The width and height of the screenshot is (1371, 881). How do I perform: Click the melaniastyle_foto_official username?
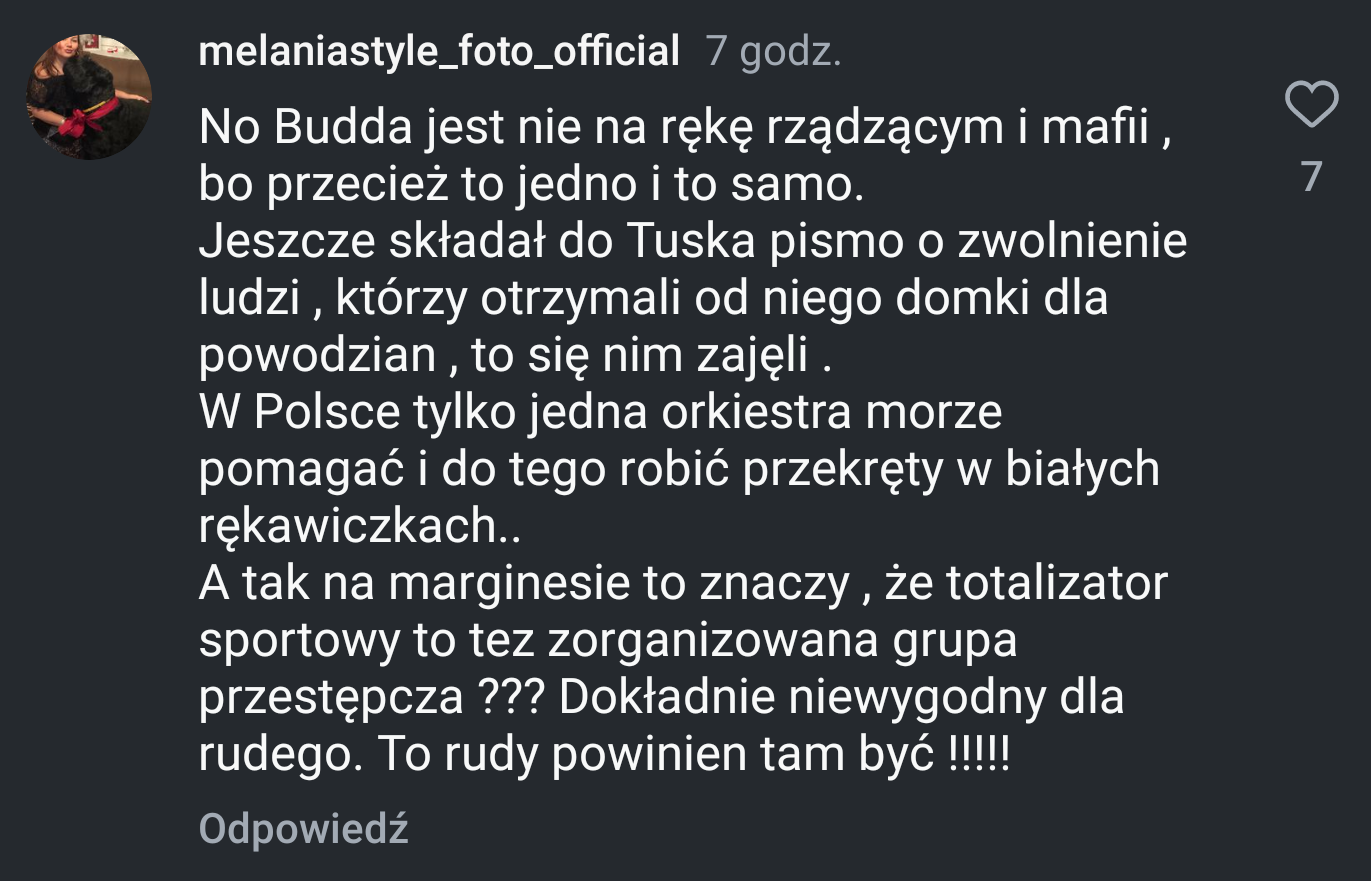point(439,50)
